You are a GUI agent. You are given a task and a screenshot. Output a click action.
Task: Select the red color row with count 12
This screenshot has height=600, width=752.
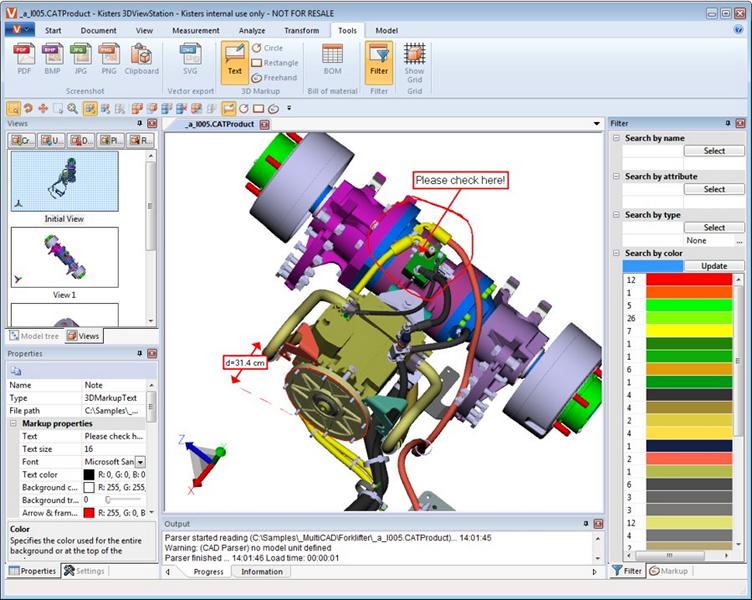pos(678,280)
